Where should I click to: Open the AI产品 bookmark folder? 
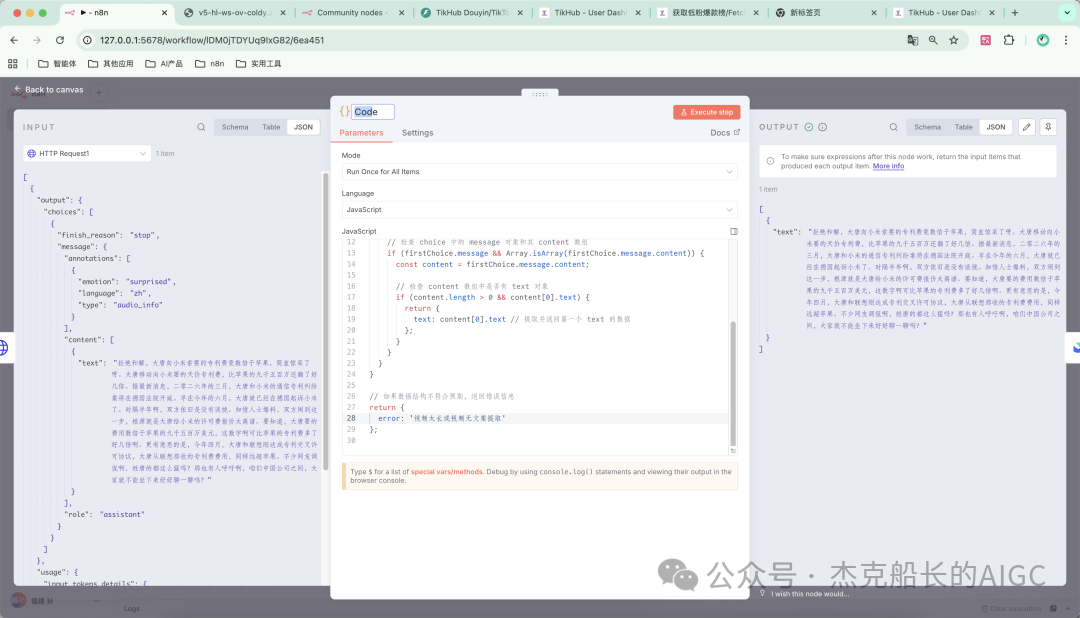click(164, 63)
